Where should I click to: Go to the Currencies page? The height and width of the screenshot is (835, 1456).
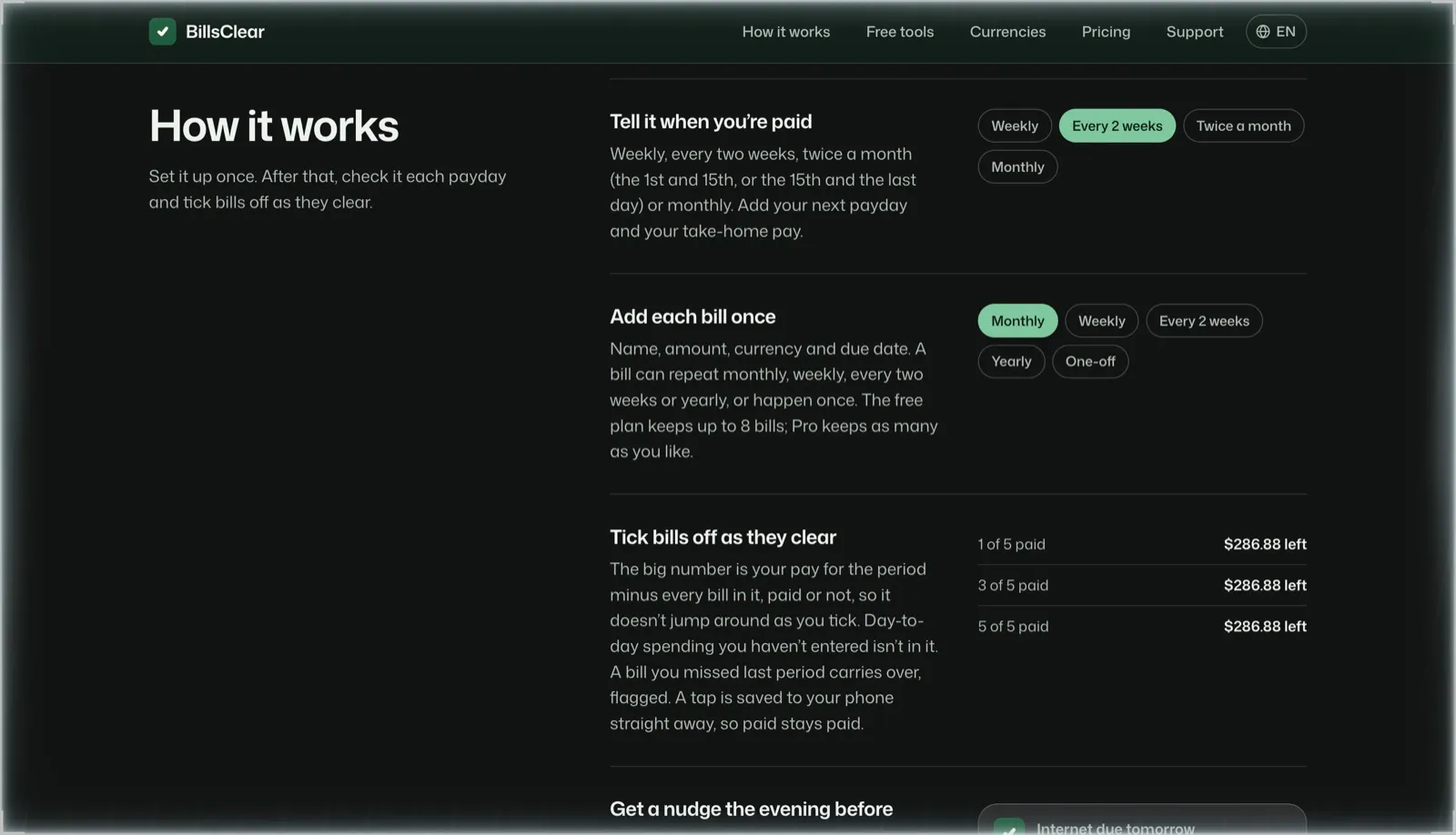pyautogui.click(x=1007, y=32)
